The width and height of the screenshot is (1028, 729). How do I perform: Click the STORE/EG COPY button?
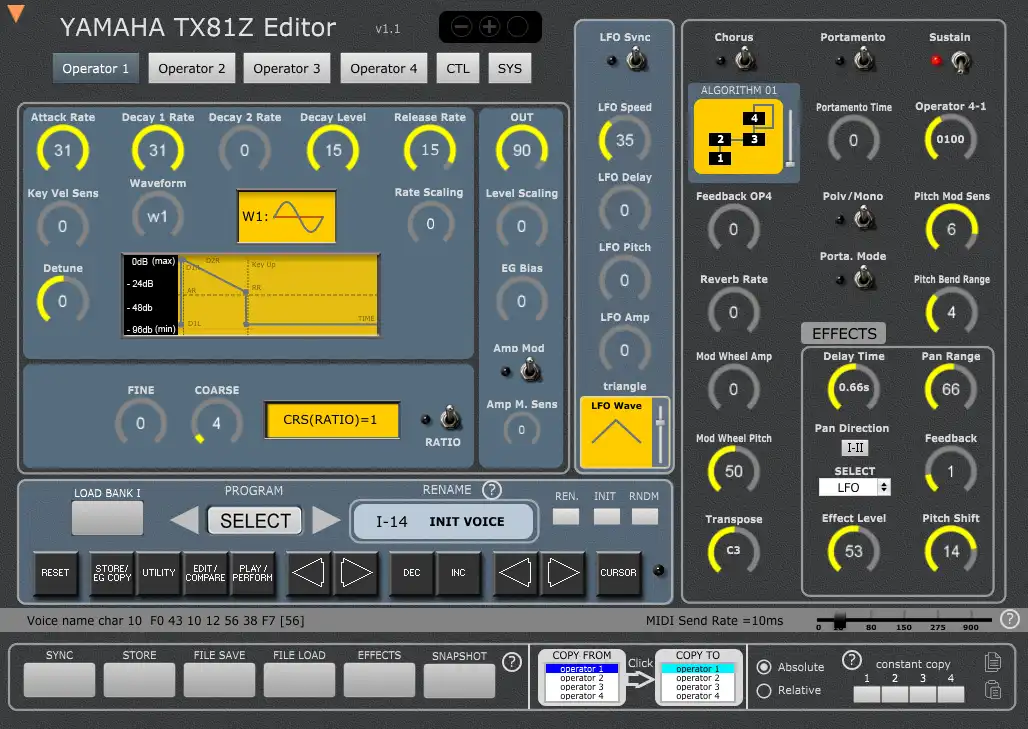(x=111, y=573)
